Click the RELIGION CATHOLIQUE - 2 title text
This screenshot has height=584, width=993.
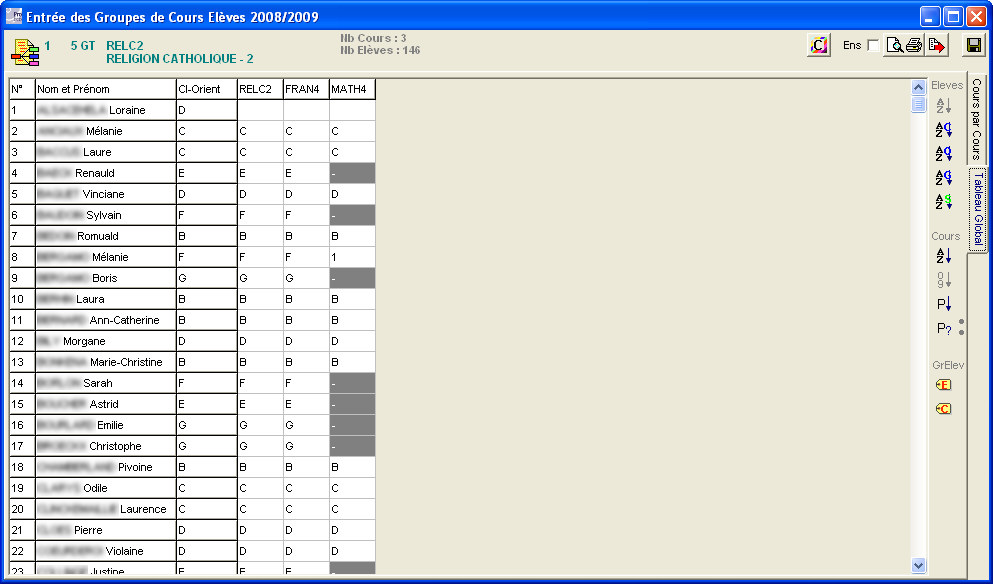180,59
